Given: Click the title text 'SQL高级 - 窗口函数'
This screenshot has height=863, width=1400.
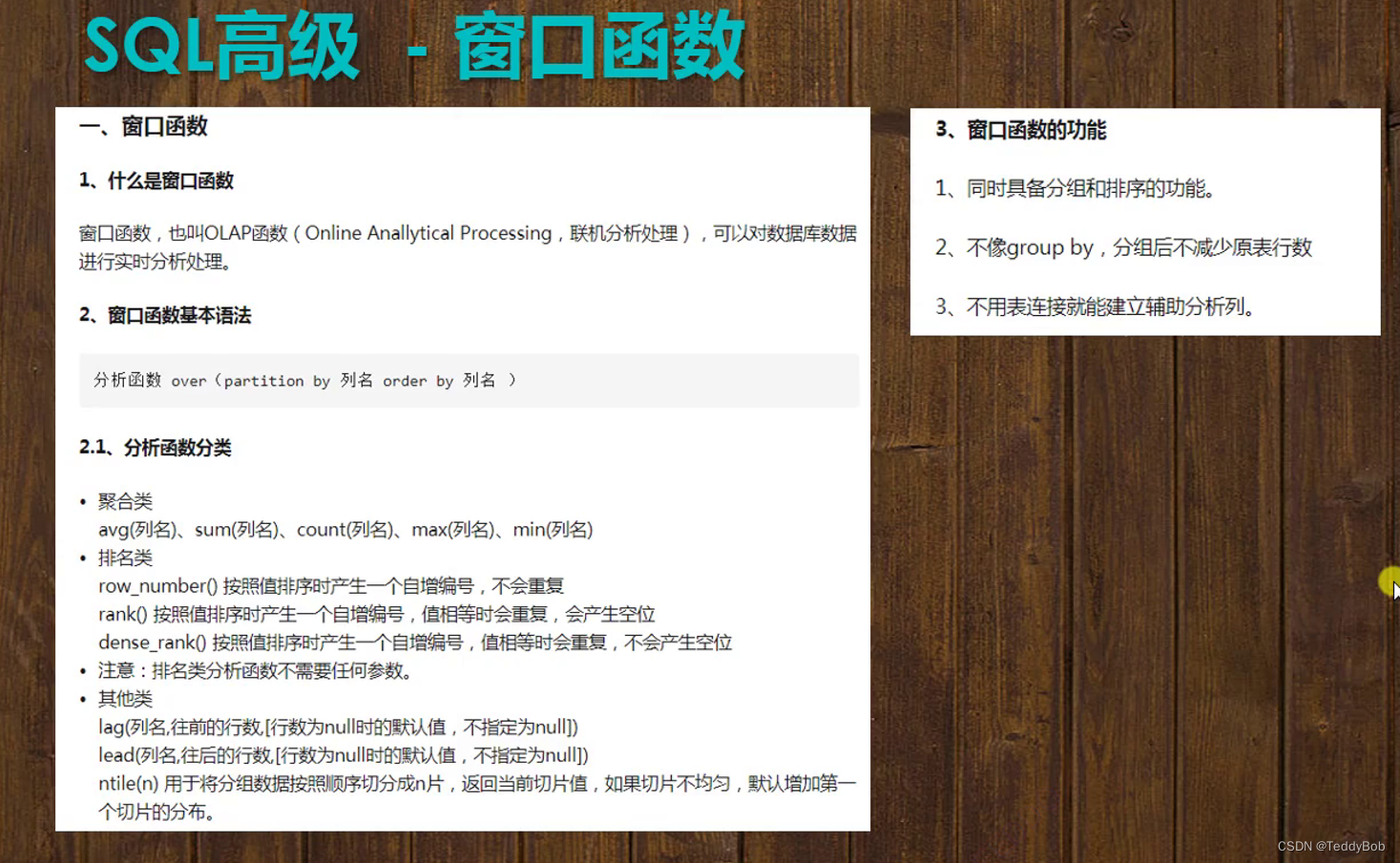Looking at the screenshot, I should click(414, 46).
